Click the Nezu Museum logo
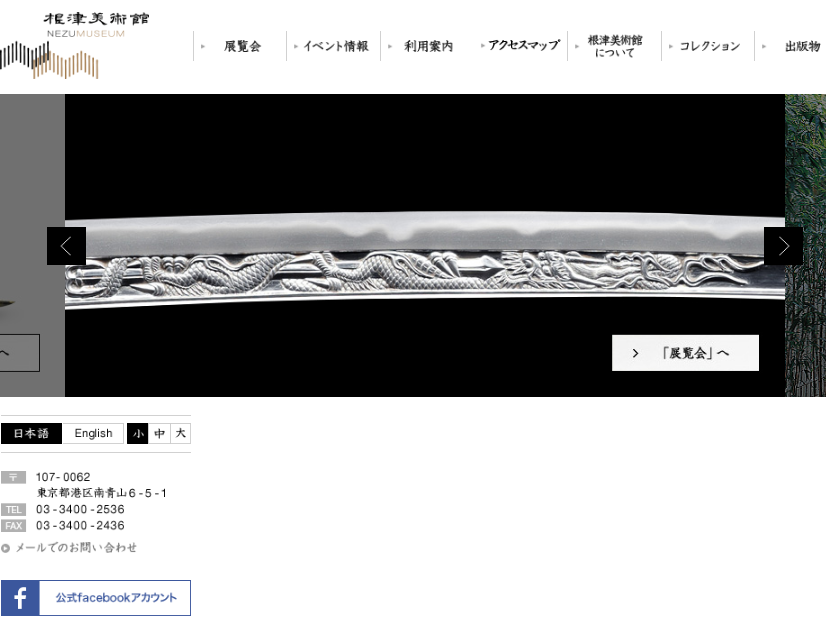Viewport: 826px width, 618px height. click(74, 45)
